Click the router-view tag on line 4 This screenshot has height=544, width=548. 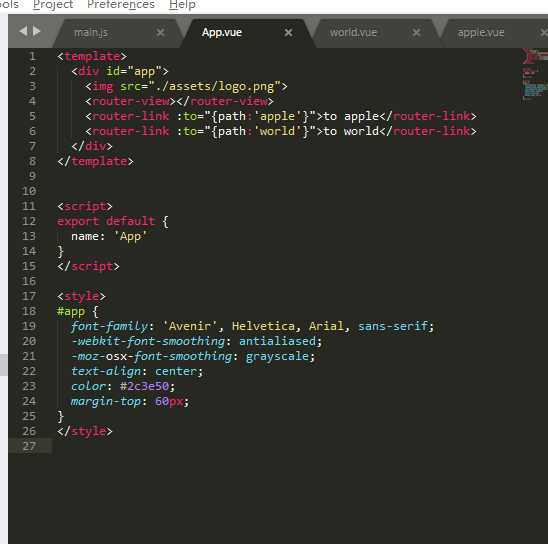179,101
